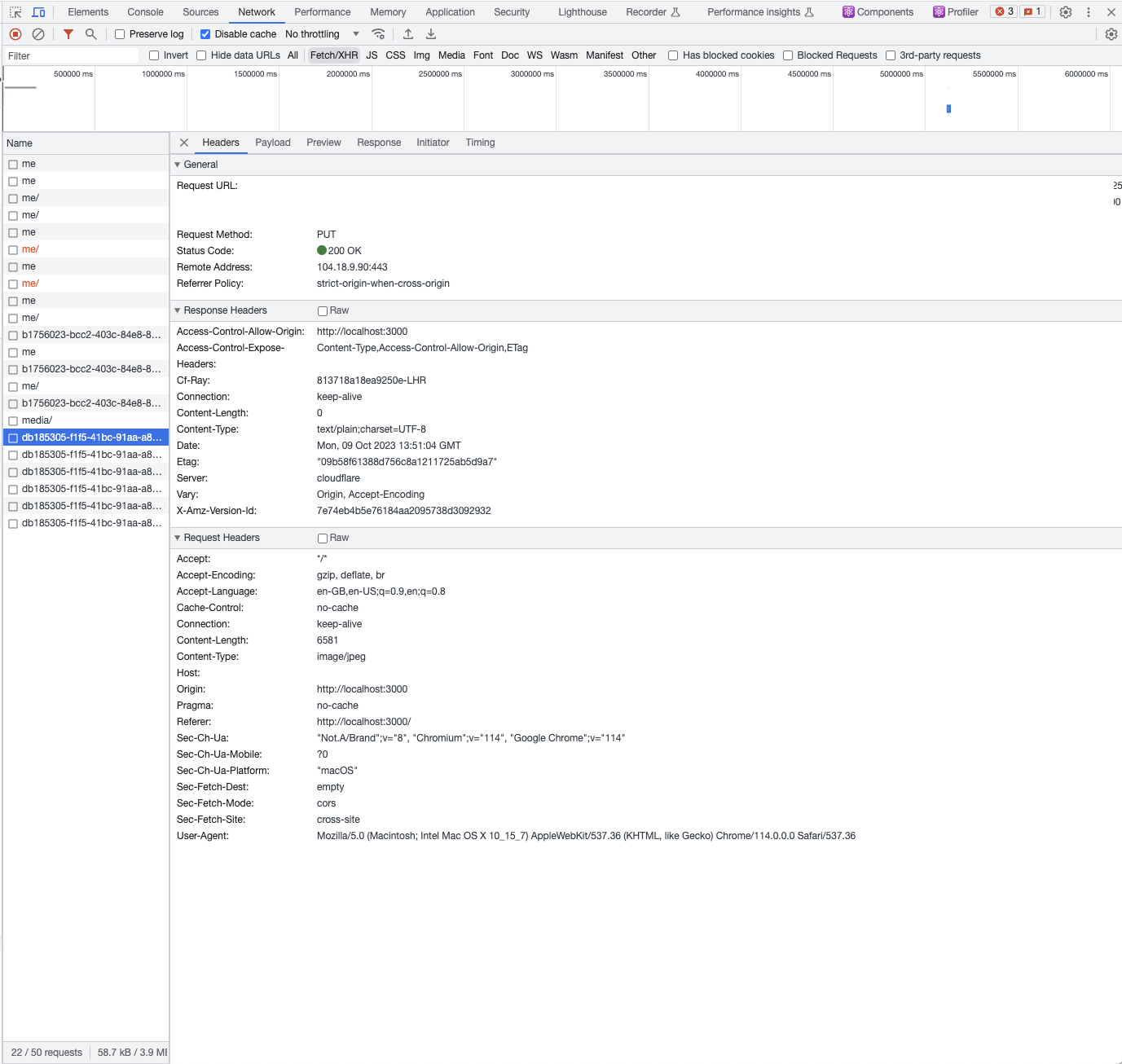This screenshot has width=1122, height=1064.
Task: Select the Fetch/XHR filter
Action: 334,55
